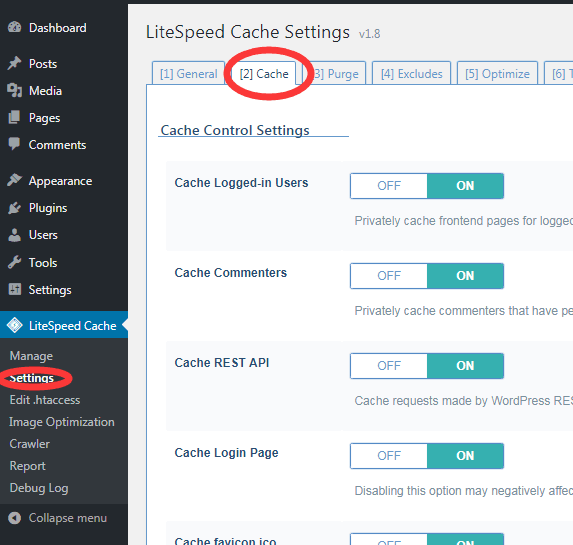Click the Cache Logged-in Users label
573x545 pixels.
241,182
